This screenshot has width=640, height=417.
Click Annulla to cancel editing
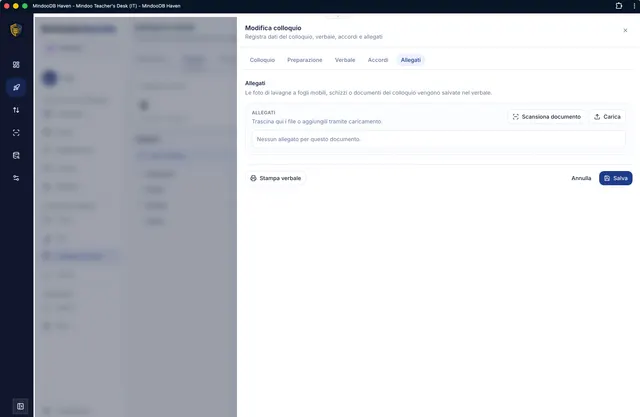[581, 178]
